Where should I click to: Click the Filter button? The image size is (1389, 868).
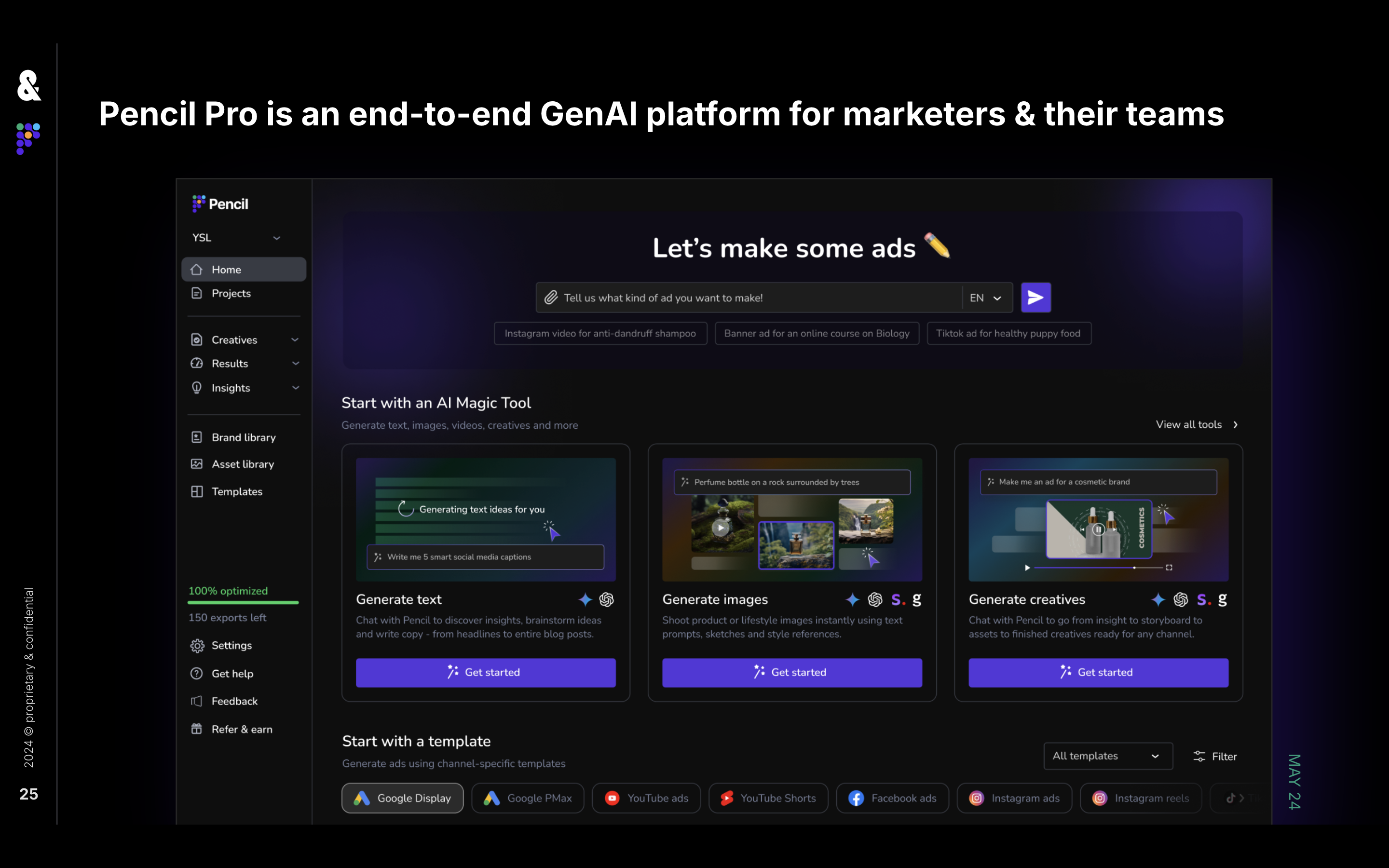click(x=1214, y=757)
